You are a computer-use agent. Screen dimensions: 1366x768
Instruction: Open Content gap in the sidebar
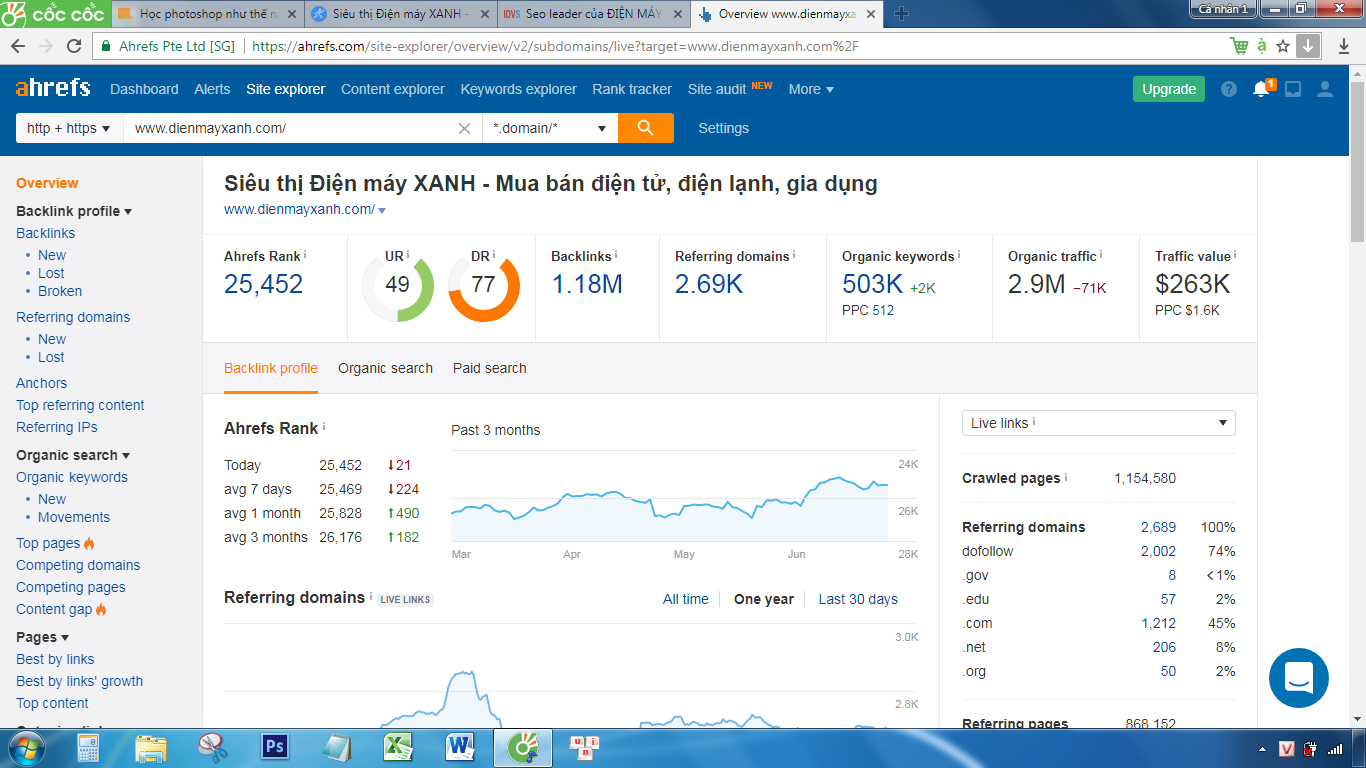coord(54,609)
